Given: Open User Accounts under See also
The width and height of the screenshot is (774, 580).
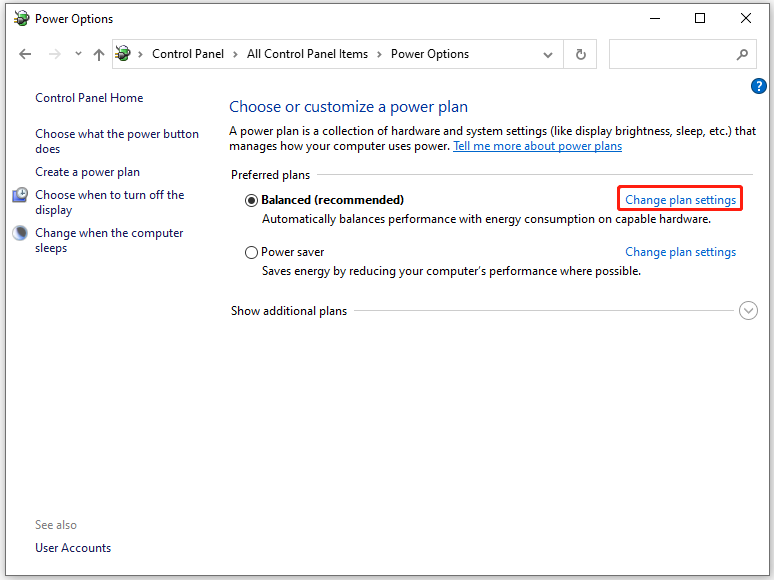Looking at the screenshot, I should coord(73,548).
